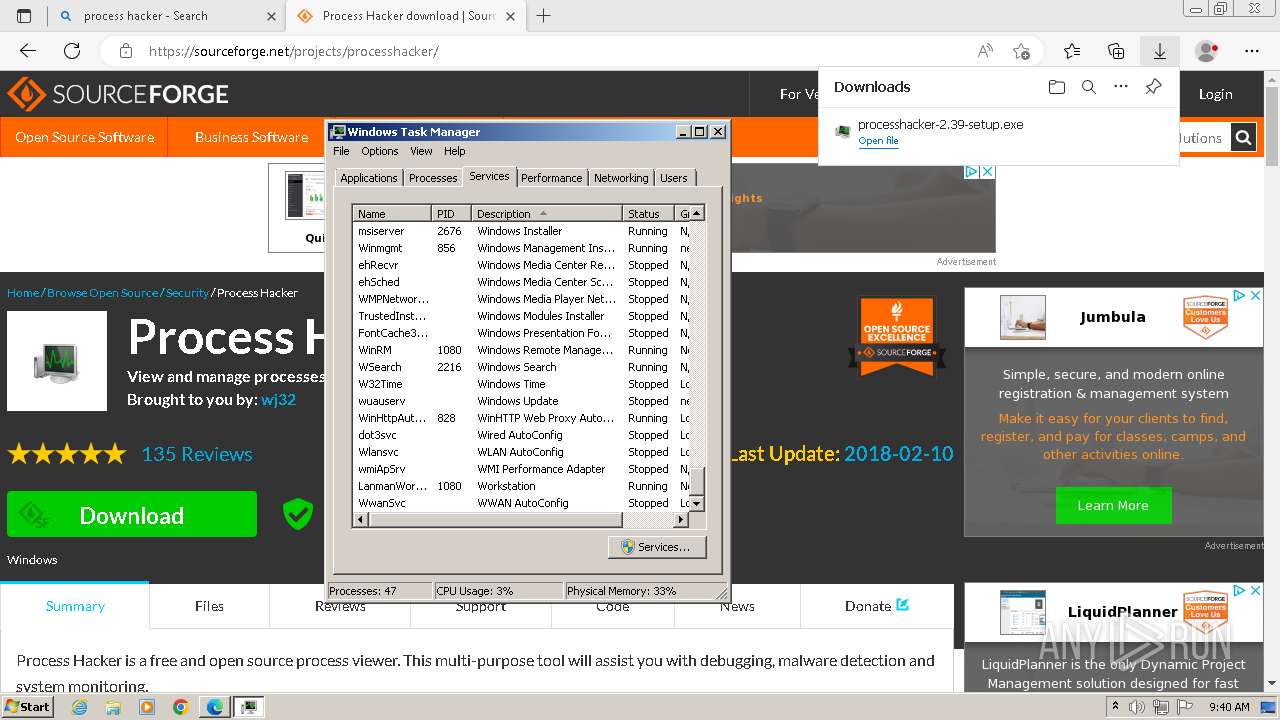Select the WSearch service row
The width and height of the screenshot is (1280, 720).
522,367
